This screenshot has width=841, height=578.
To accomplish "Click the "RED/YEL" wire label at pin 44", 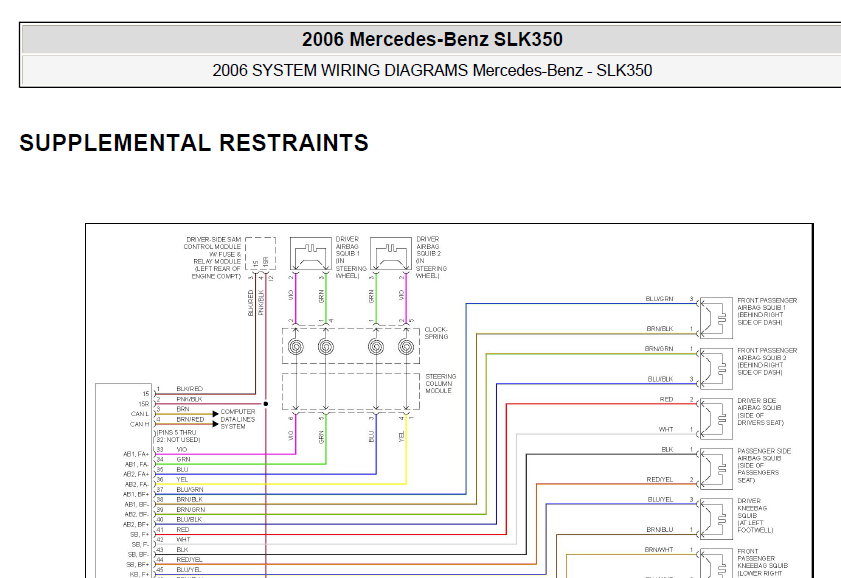I will point(189,560).
